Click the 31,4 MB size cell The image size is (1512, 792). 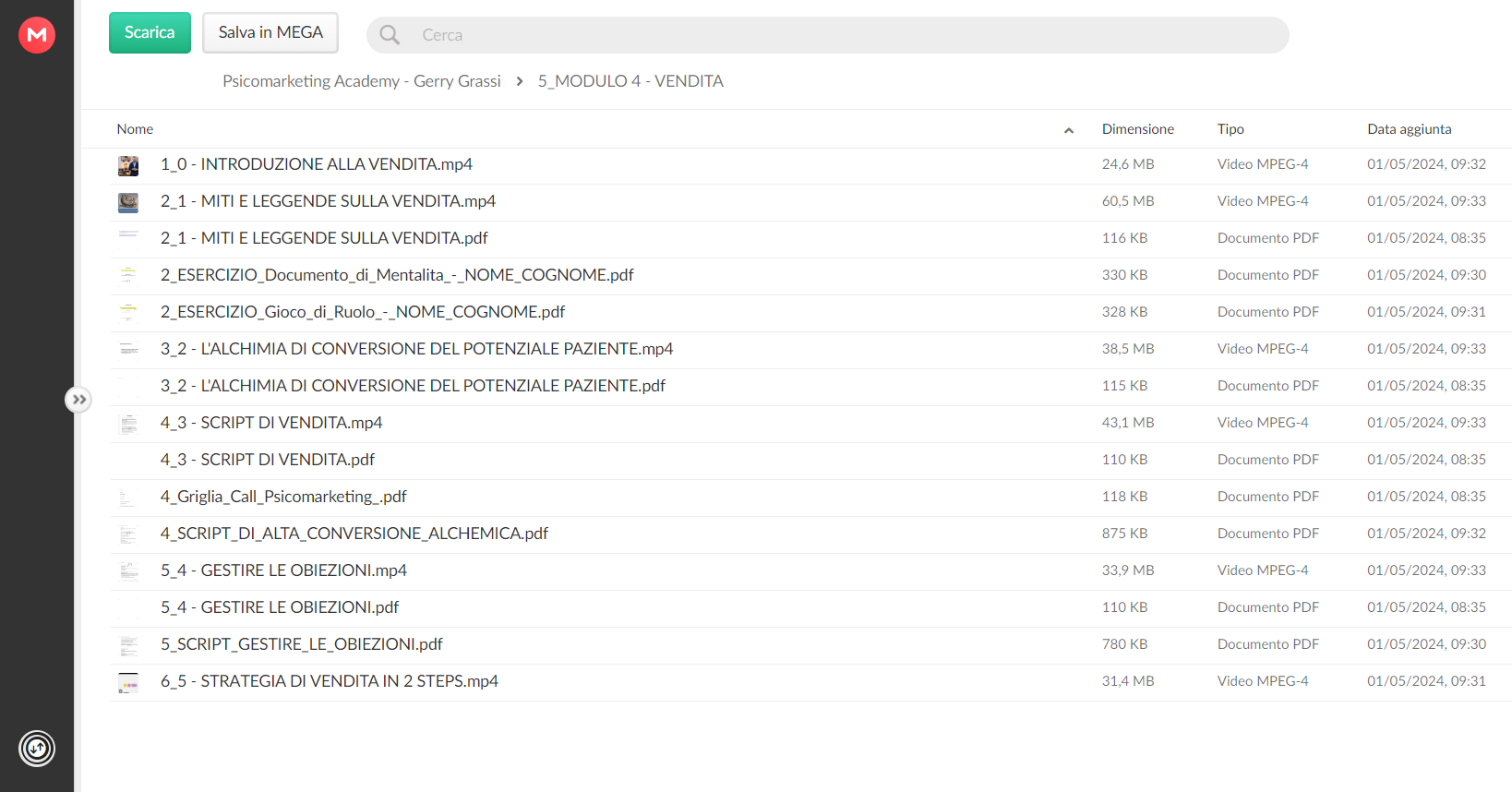coord(1128,681)
